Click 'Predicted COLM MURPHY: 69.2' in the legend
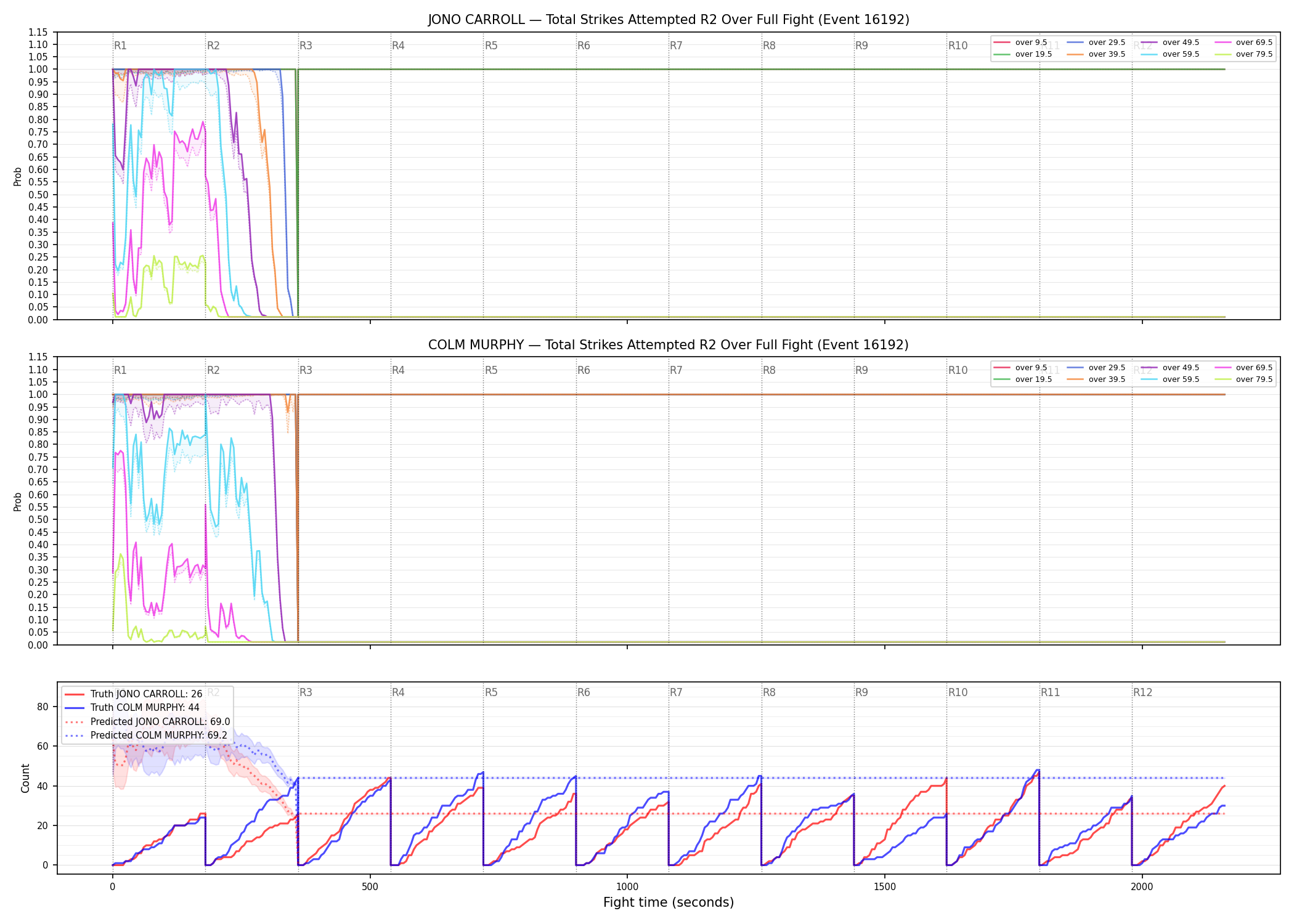Image resolution: width=1294 pixels, height=924 pixels. pyautogui.click(x=159, y=735)
